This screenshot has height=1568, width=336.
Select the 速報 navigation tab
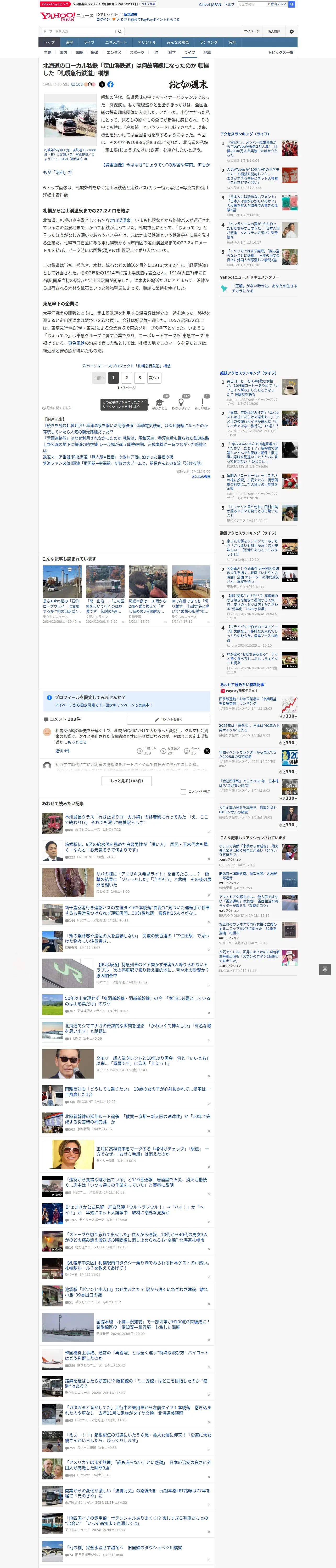coord(69,42)
